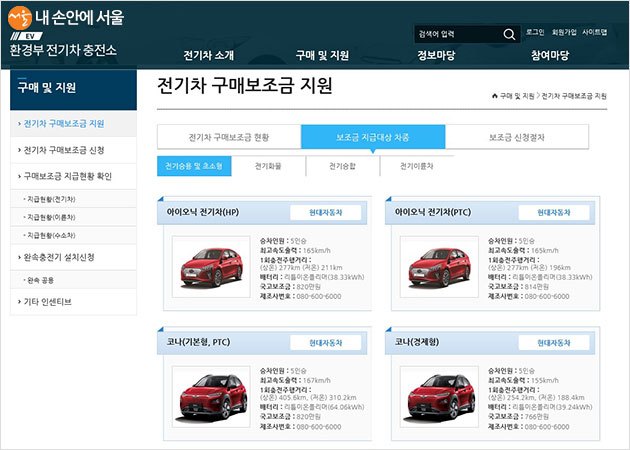Select 전기화물 sub-tab
This screenshot has width=630, height=450.
pos(268,166)
